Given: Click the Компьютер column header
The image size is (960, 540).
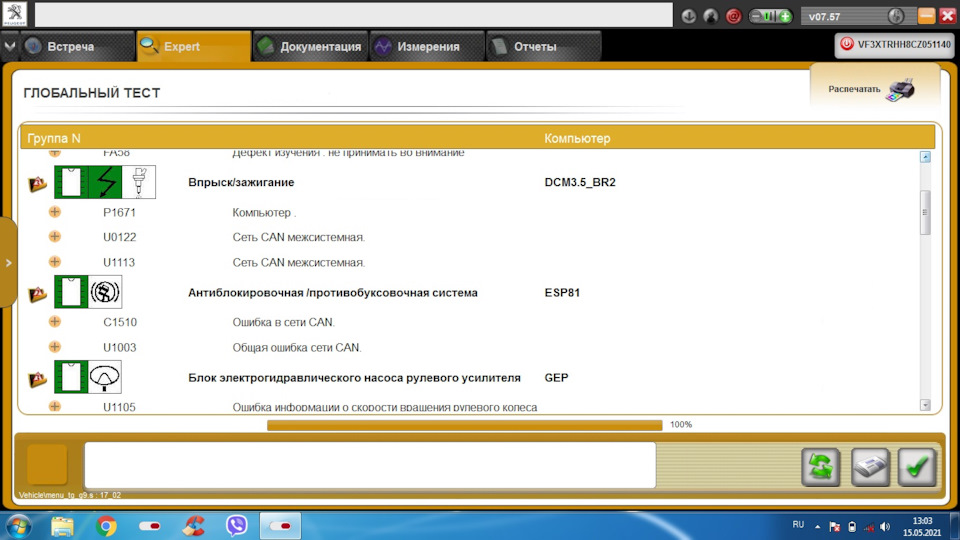Looking at the screenshot, I should click(577, 138).
